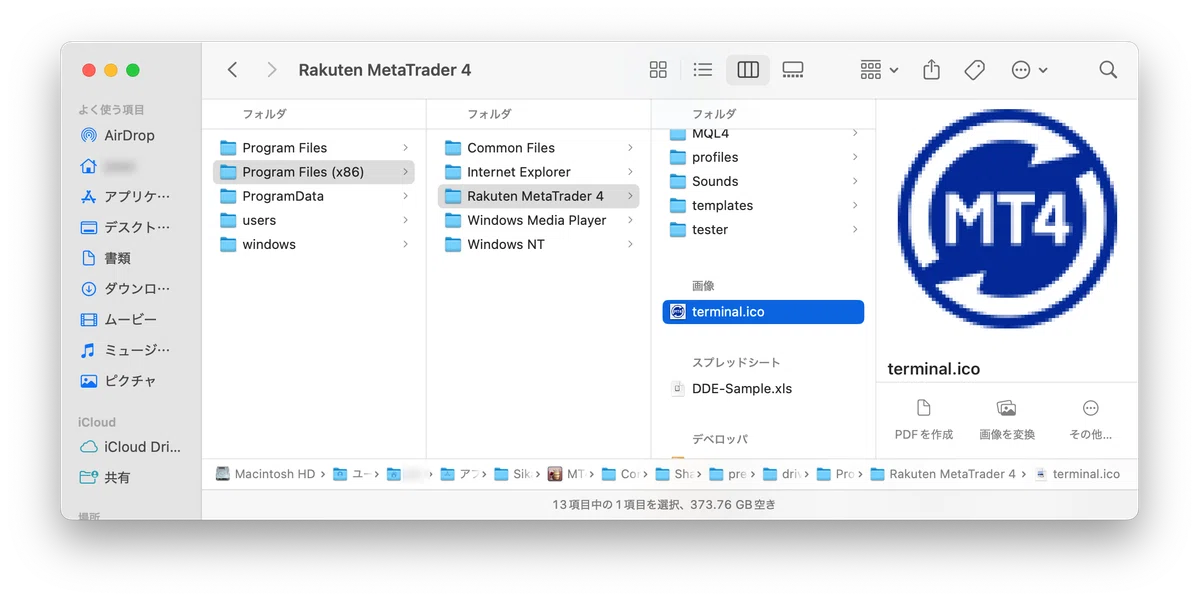Select the Windows NT folder
Image resolution: width=1200 pixels, height=601 pixels.
coord(538,244)
